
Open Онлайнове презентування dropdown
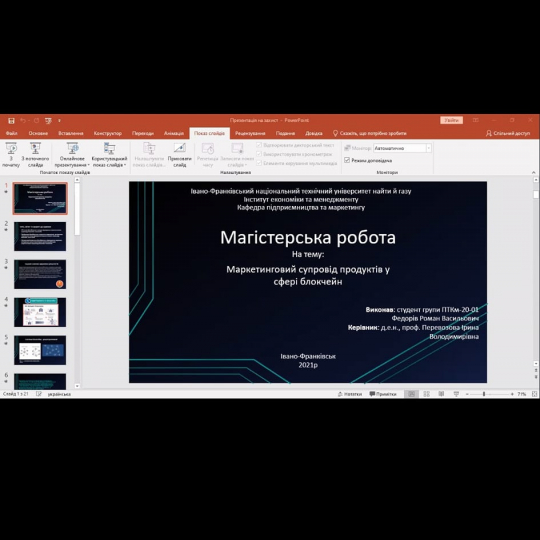pyautogui.click(x=72, y=155)
